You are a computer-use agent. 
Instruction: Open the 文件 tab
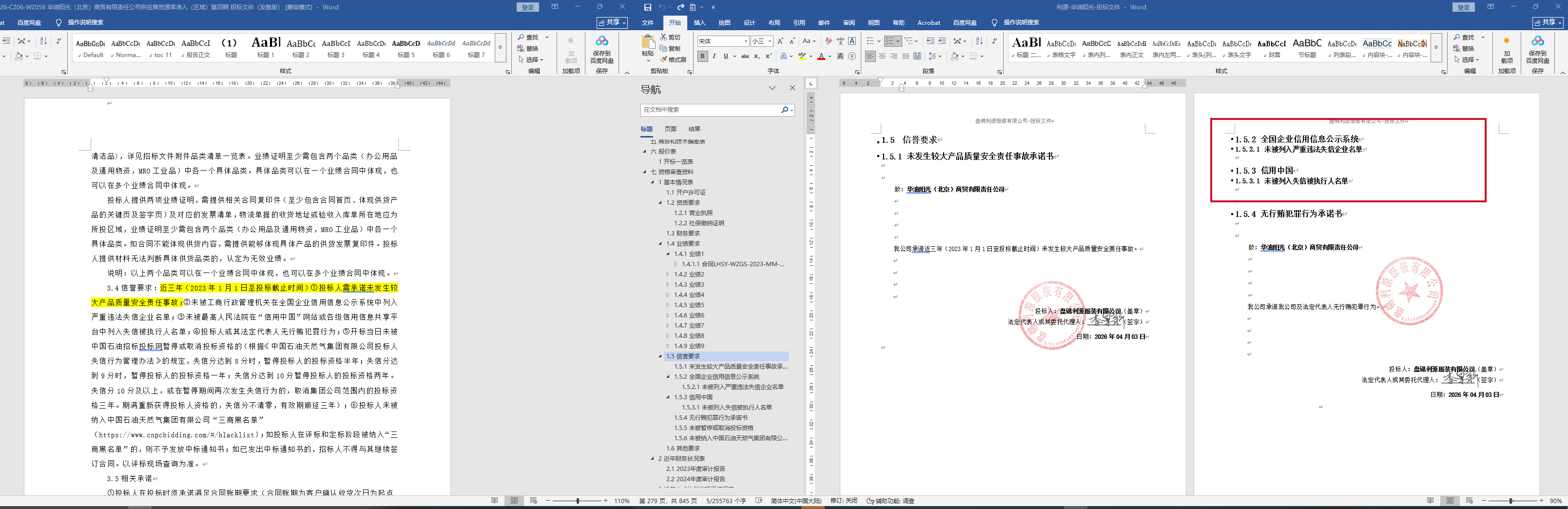click(x=648, y=22)
